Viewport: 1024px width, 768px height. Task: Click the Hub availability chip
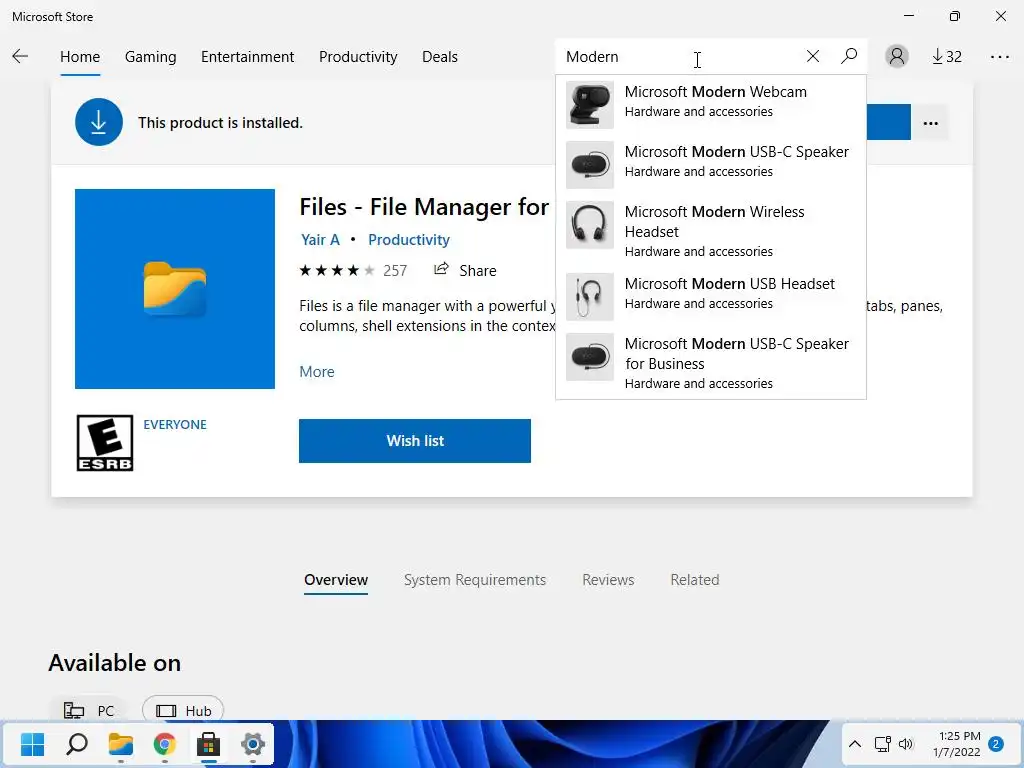(x=183, y=711)
